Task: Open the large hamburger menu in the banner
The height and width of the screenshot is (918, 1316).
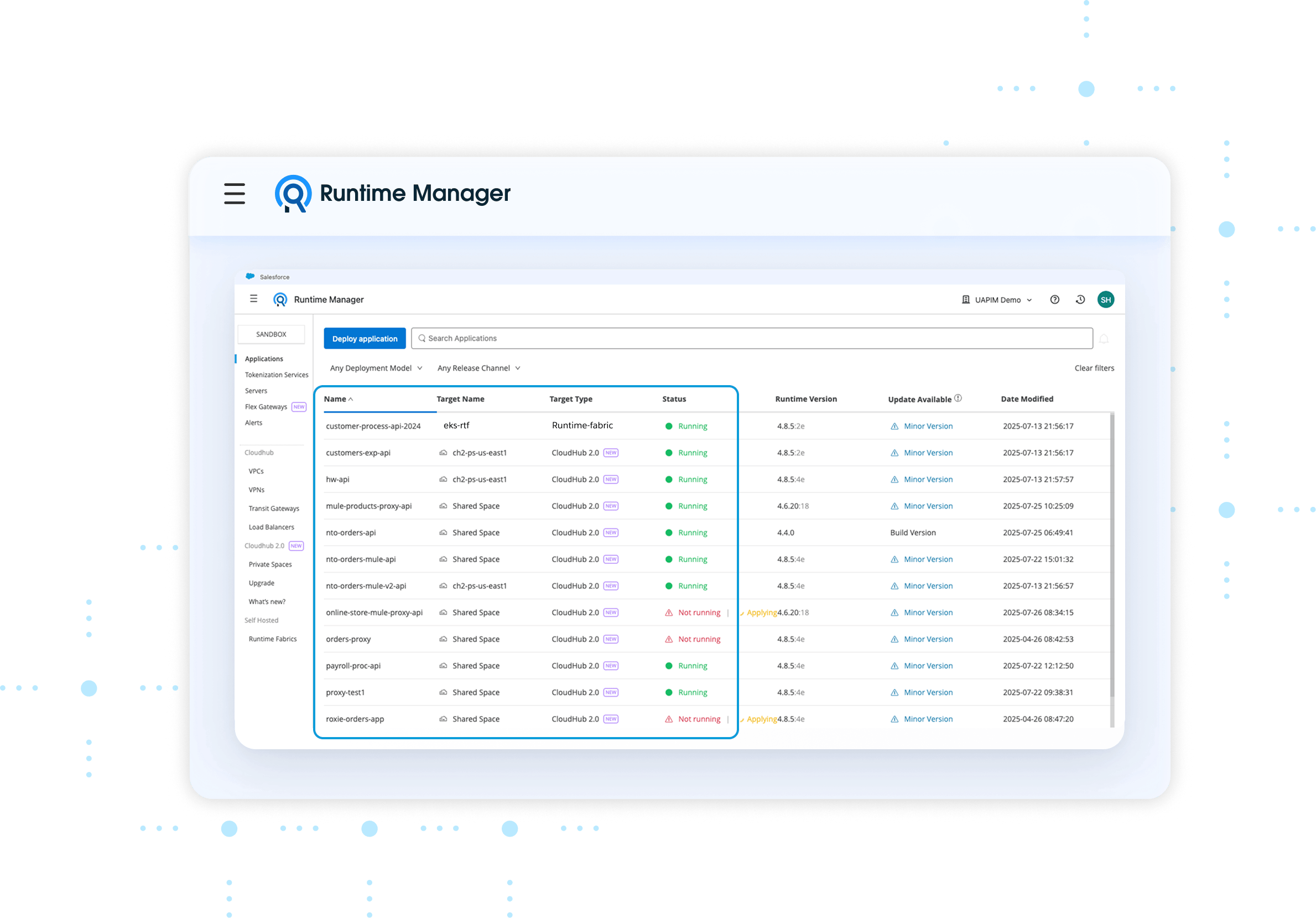Action: 235,194
